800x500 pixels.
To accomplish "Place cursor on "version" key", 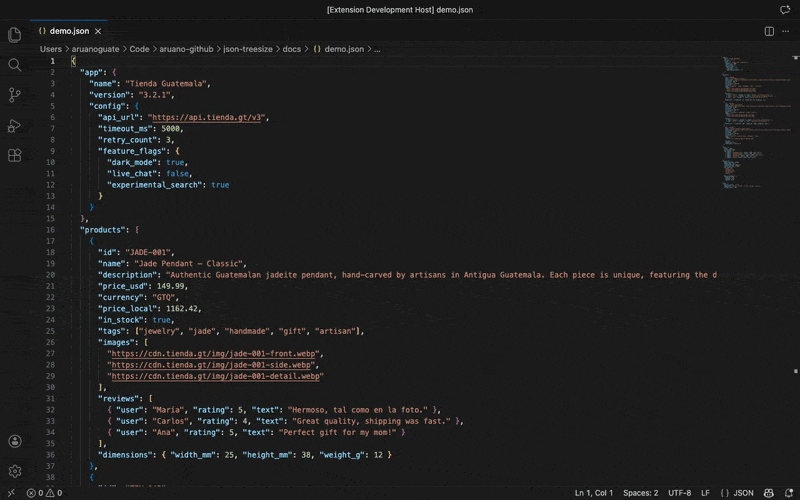I will tap(110, 95).
